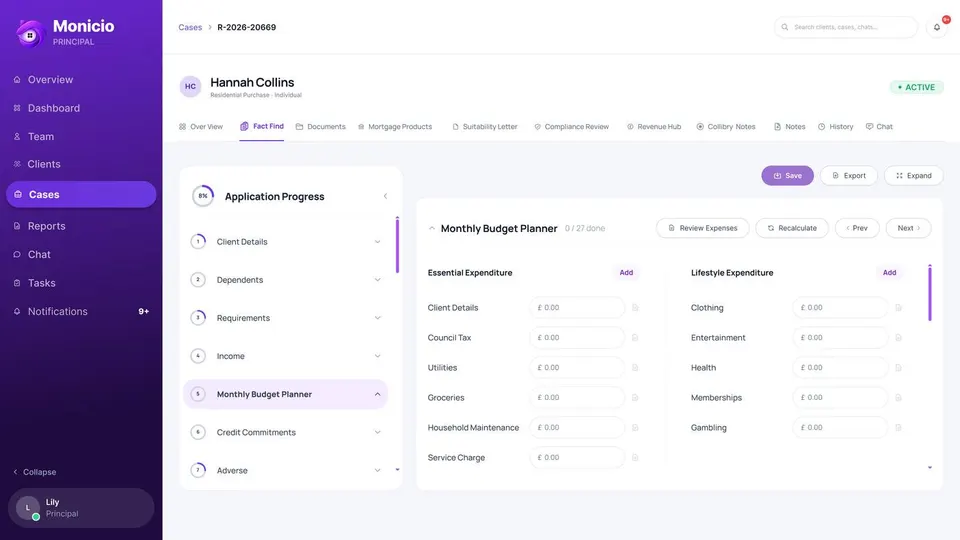
Task: Click note icon next to Gambling field
Action: click(x=898, y=427)
